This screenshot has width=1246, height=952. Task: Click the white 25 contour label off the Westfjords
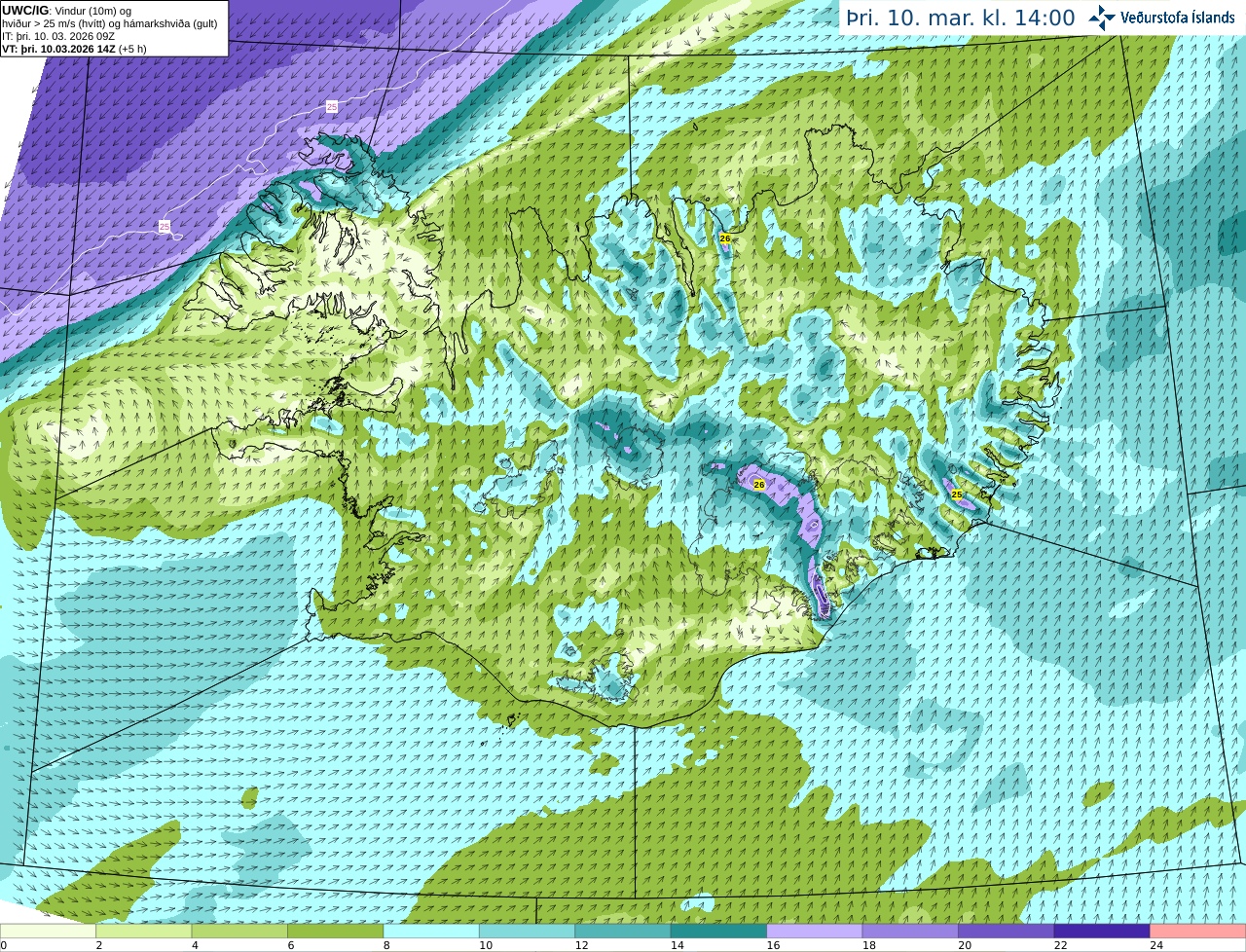tap(165, 226)
